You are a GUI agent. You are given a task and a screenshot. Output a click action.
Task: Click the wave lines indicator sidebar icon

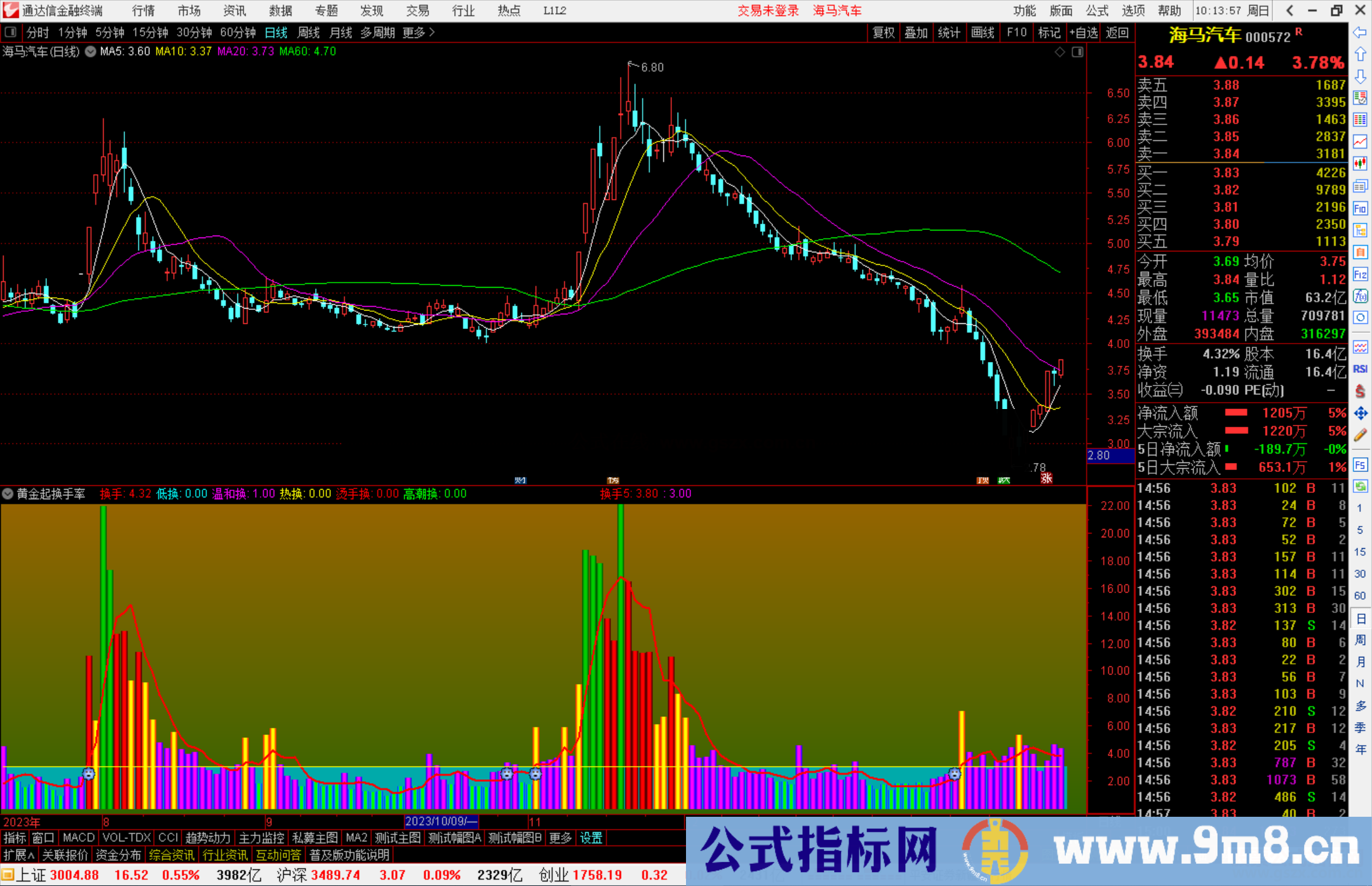[1360, 347]
